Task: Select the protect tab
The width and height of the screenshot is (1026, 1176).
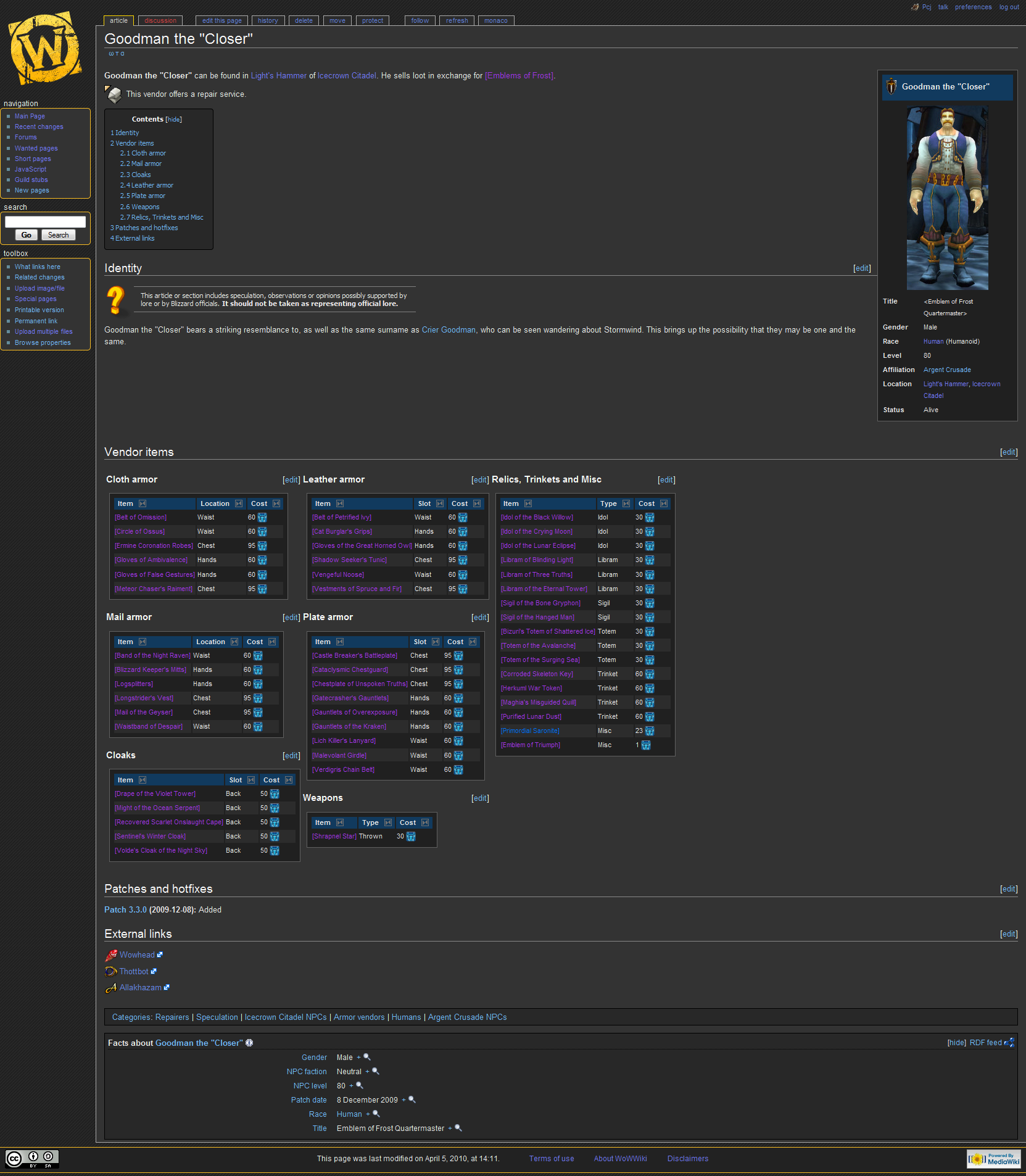Action: point(373,20)
